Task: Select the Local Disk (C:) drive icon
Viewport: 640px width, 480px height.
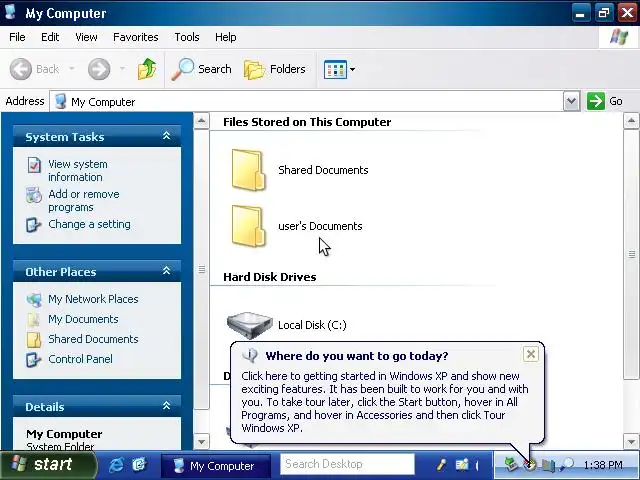Action: click(249, 325)
